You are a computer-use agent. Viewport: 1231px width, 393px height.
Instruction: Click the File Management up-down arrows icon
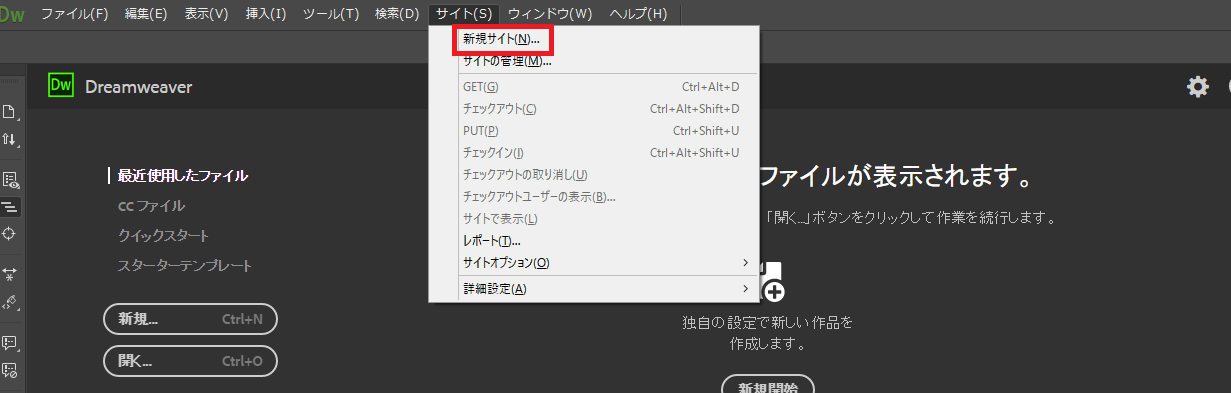coord(9,139)
